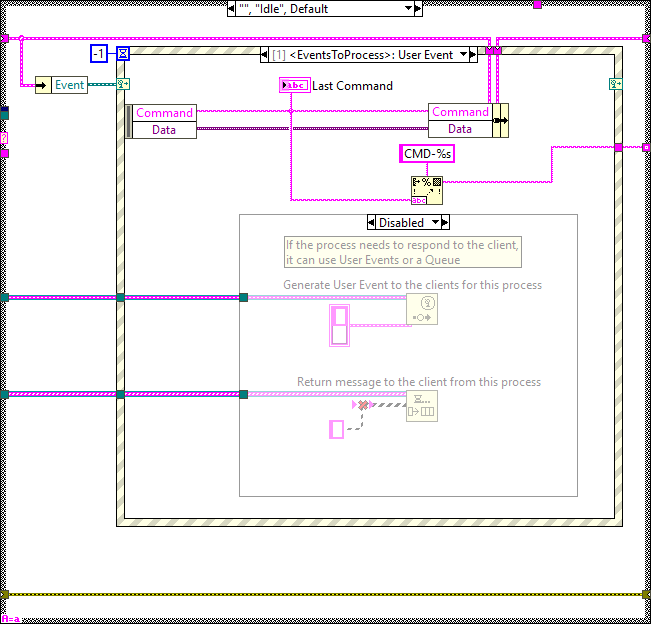This screenshot has height=624, width=651.
Task: Click the empty string constant near queue
Action: (x=336, y=429)
